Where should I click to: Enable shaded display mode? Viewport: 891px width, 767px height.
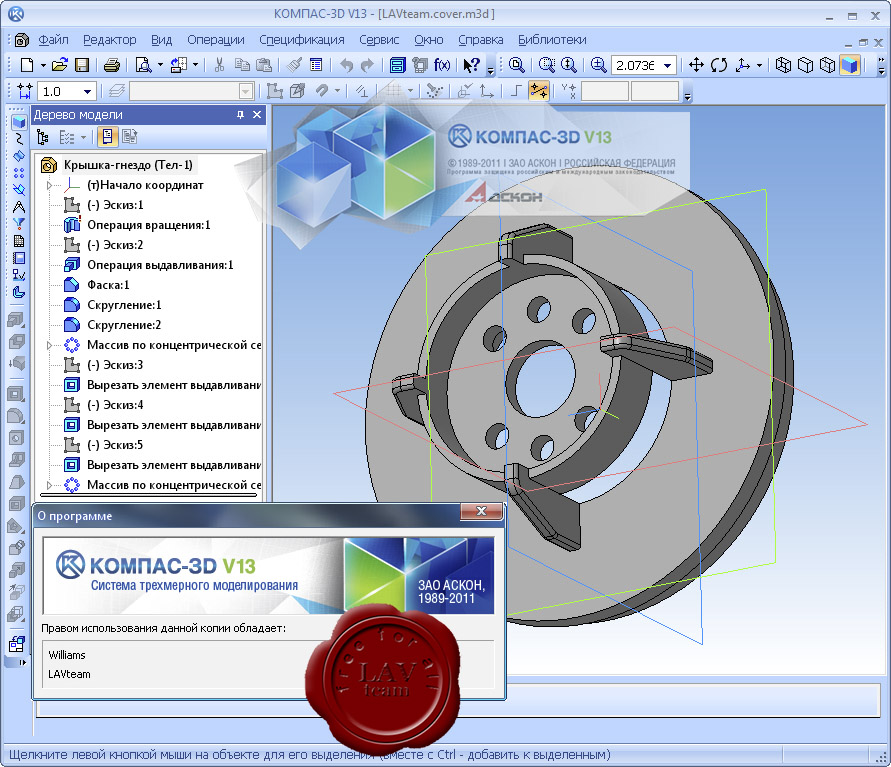click(x=850, y=65)
